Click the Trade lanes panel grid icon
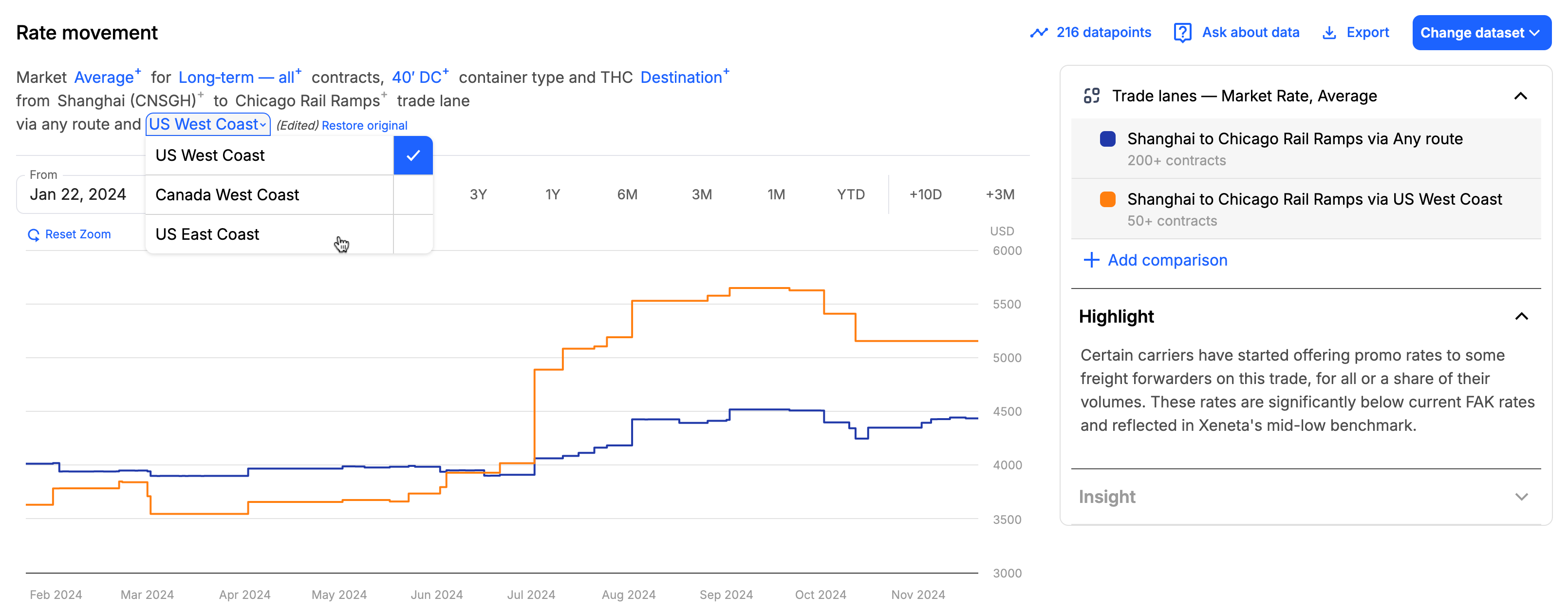This screenshot has height=616, width=1568. point(1091,96)
